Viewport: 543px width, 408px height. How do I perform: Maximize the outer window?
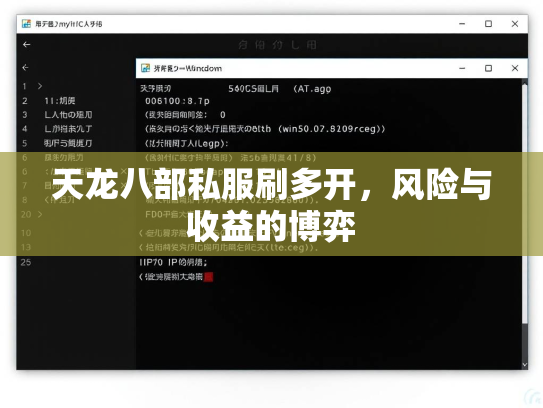point(488,24)
